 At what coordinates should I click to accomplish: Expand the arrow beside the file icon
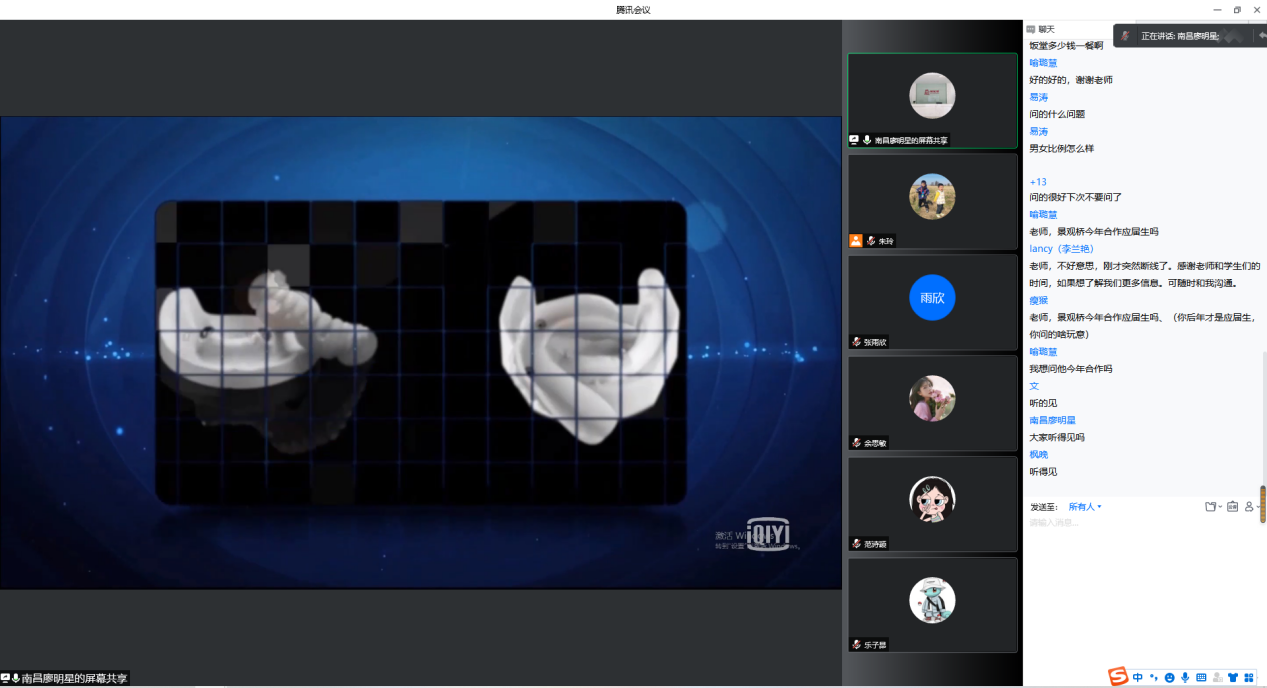tap(1221, 507)
